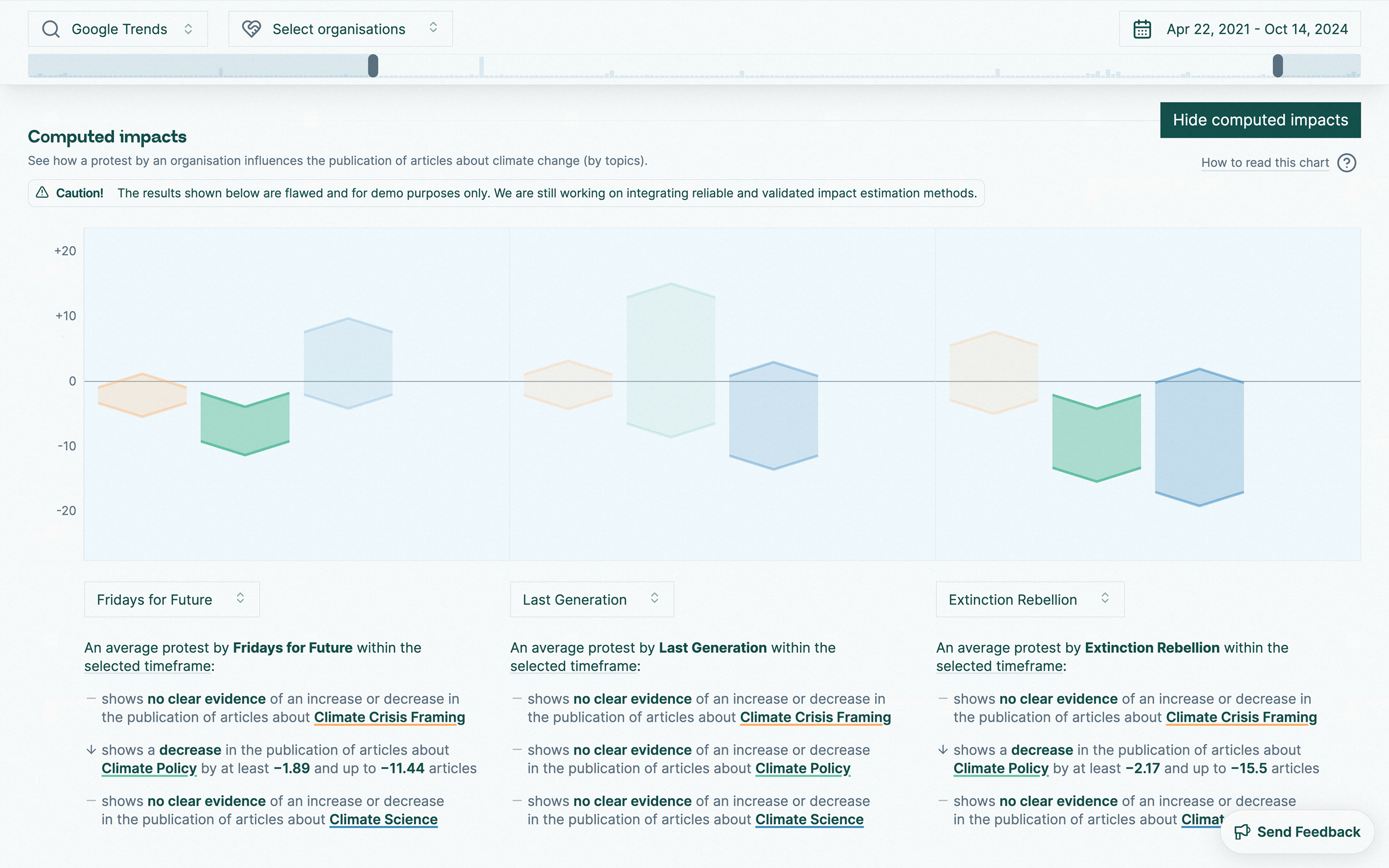Click the heart-handshake icon beside Select organisations

pyautogui.click(x=251, y=29)
